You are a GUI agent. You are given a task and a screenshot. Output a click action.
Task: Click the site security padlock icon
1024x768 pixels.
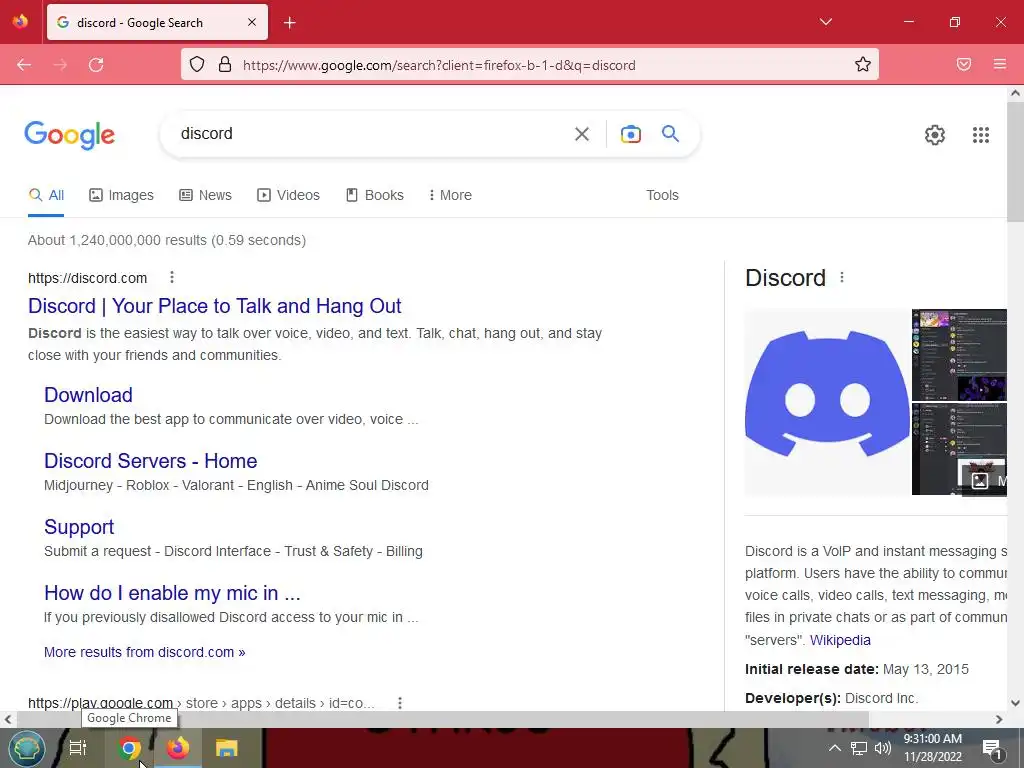[225, 65]
